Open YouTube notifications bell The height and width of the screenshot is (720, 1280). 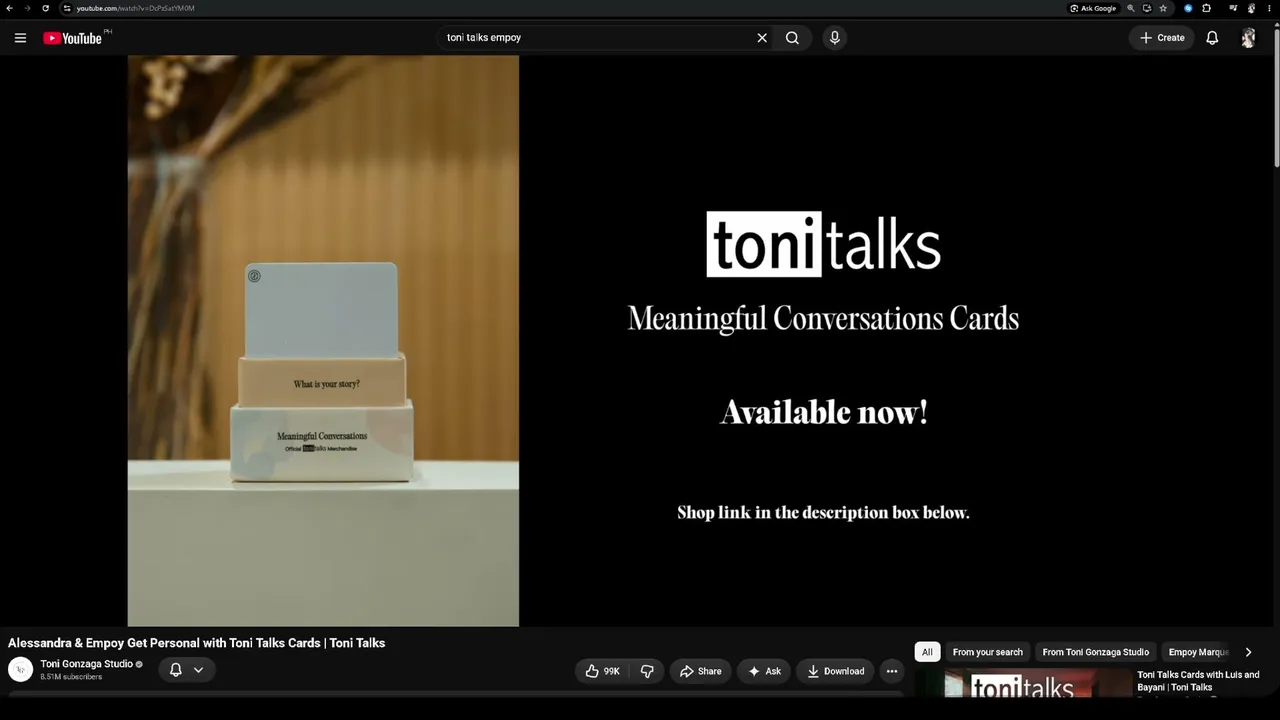1212,38
